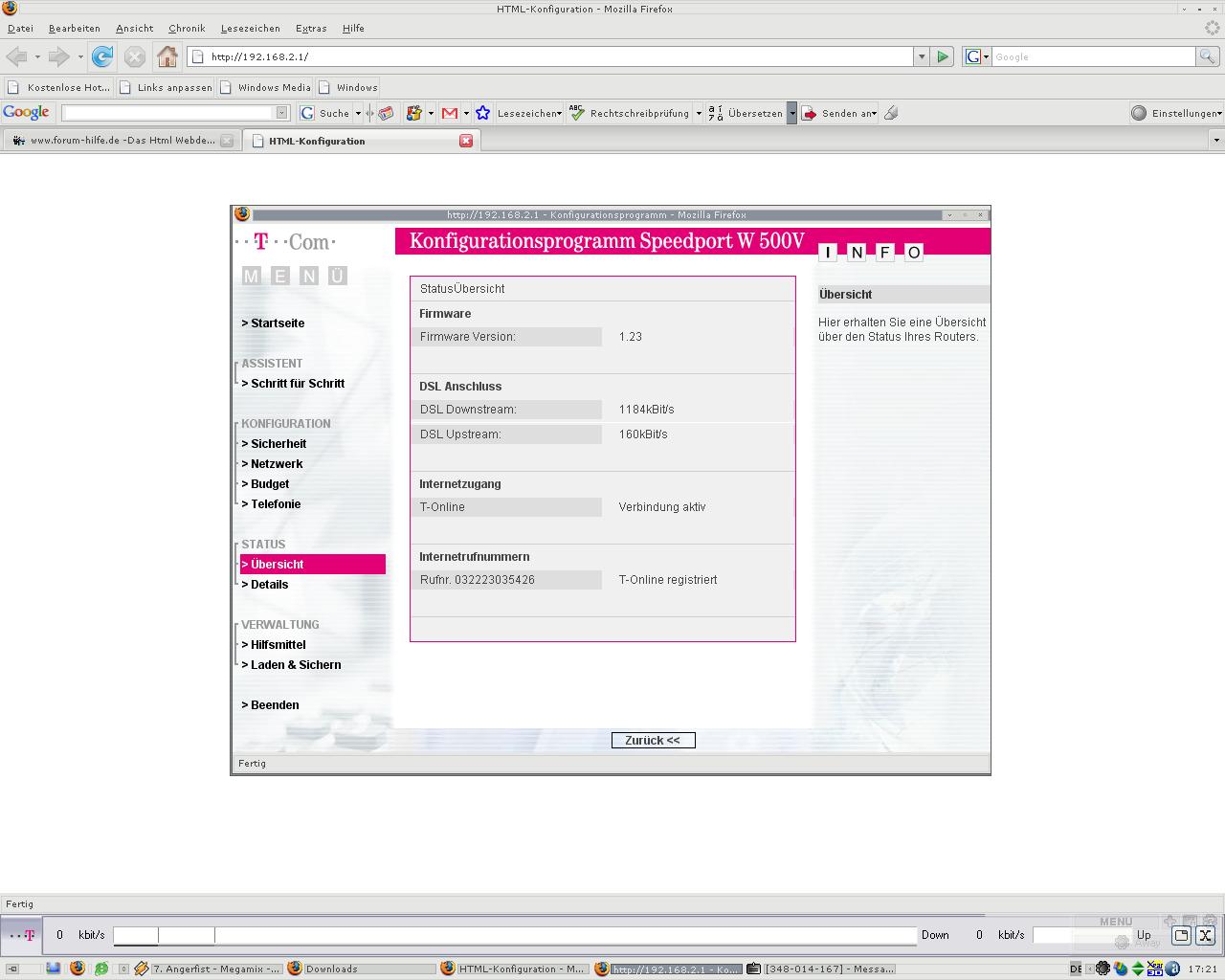Click the Telefonie configuration link
Image resolution: width=1225 pixels, height=980 pixels.
pos(276,504)
